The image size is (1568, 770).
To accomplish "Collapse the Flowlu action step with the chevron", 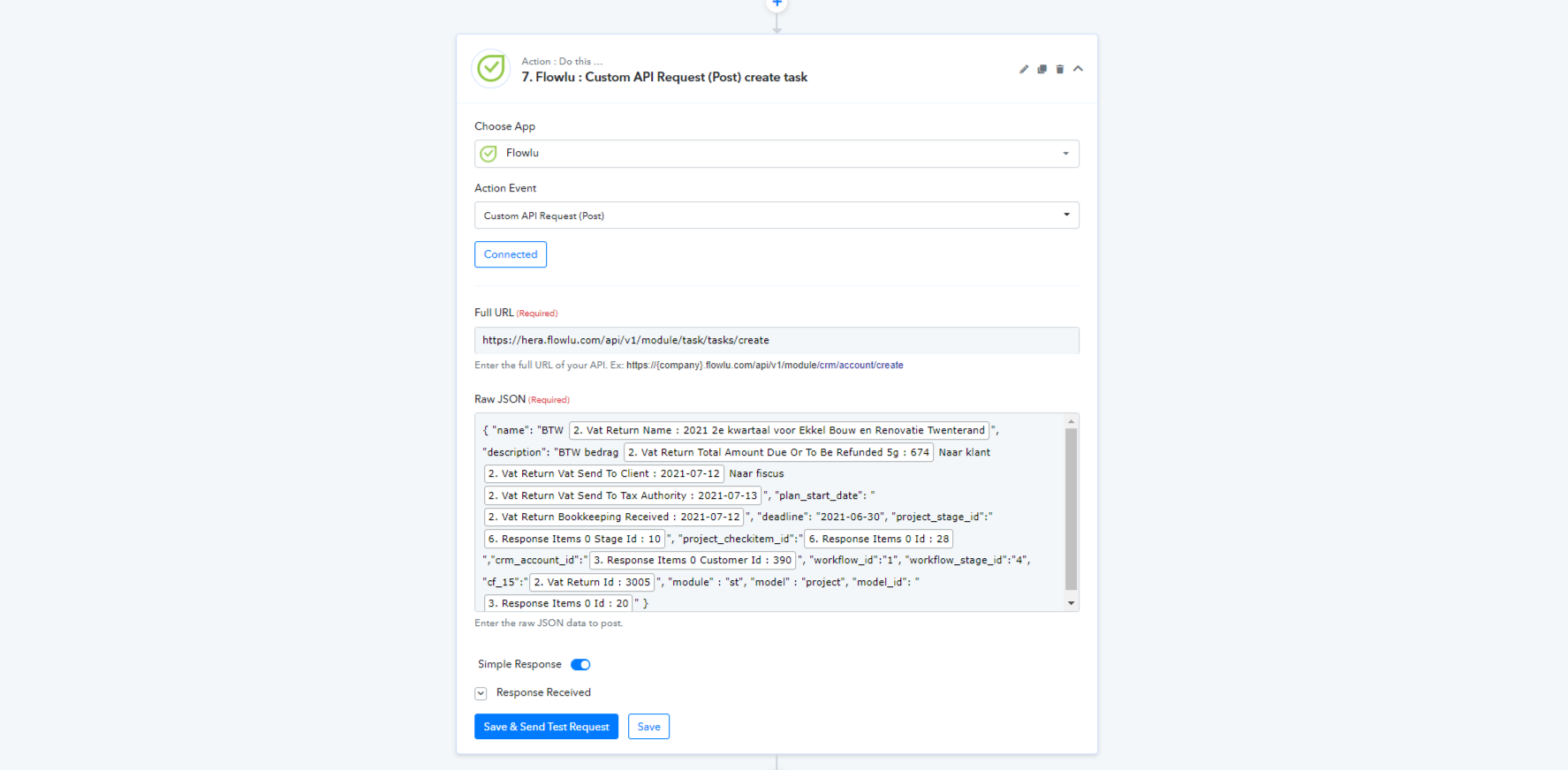I will [x=1078, y=68].
